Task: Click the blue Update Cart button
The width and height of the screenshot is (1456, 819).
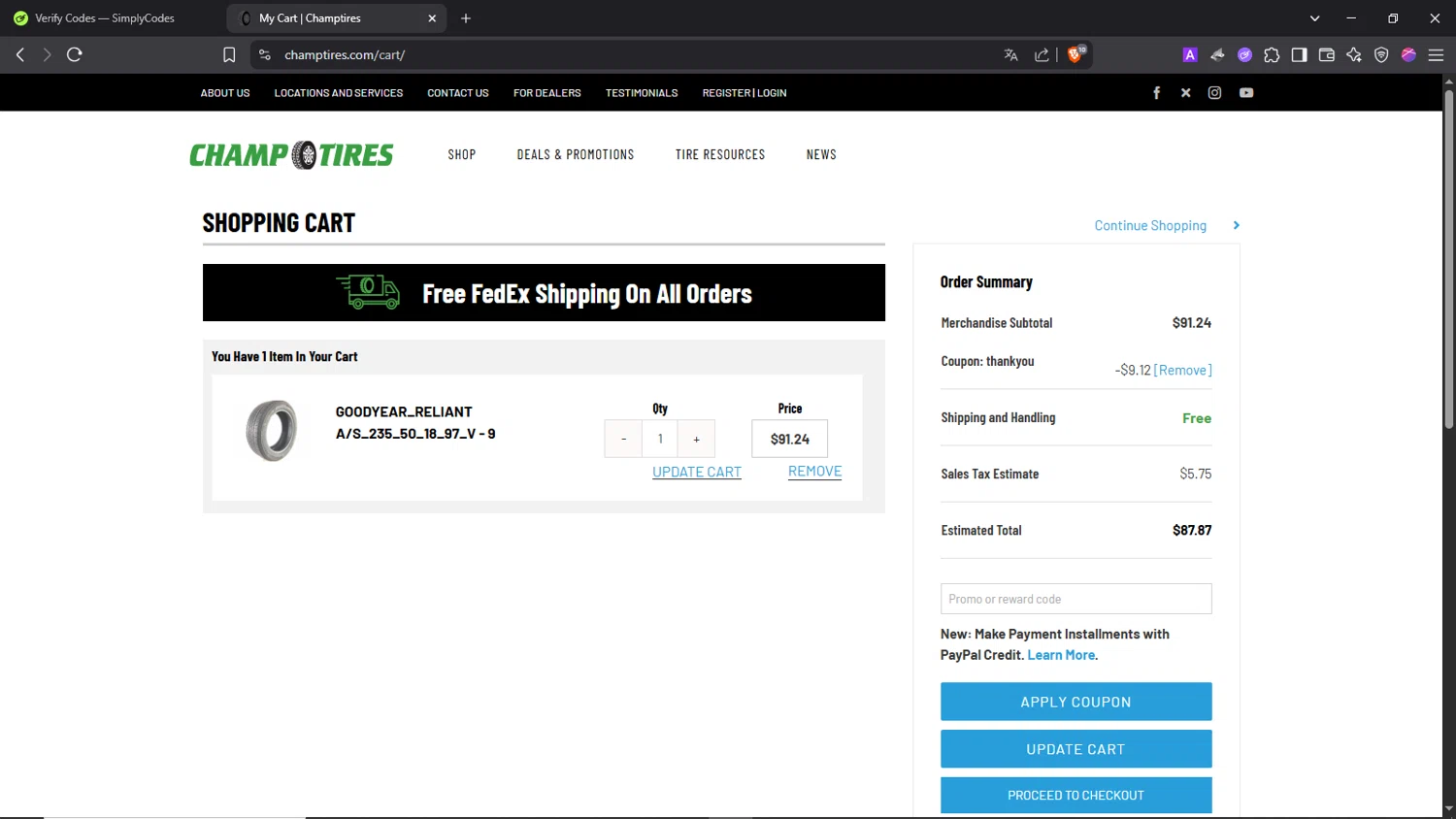Action: [1075, 749]
